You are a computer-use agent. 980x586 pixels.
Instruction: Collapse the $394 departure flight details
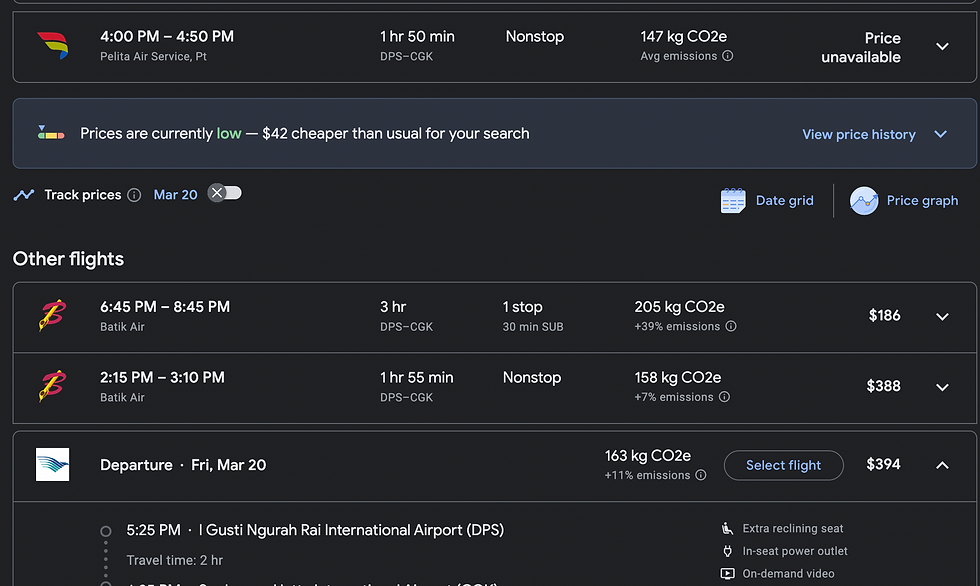(x=941, y=464)
